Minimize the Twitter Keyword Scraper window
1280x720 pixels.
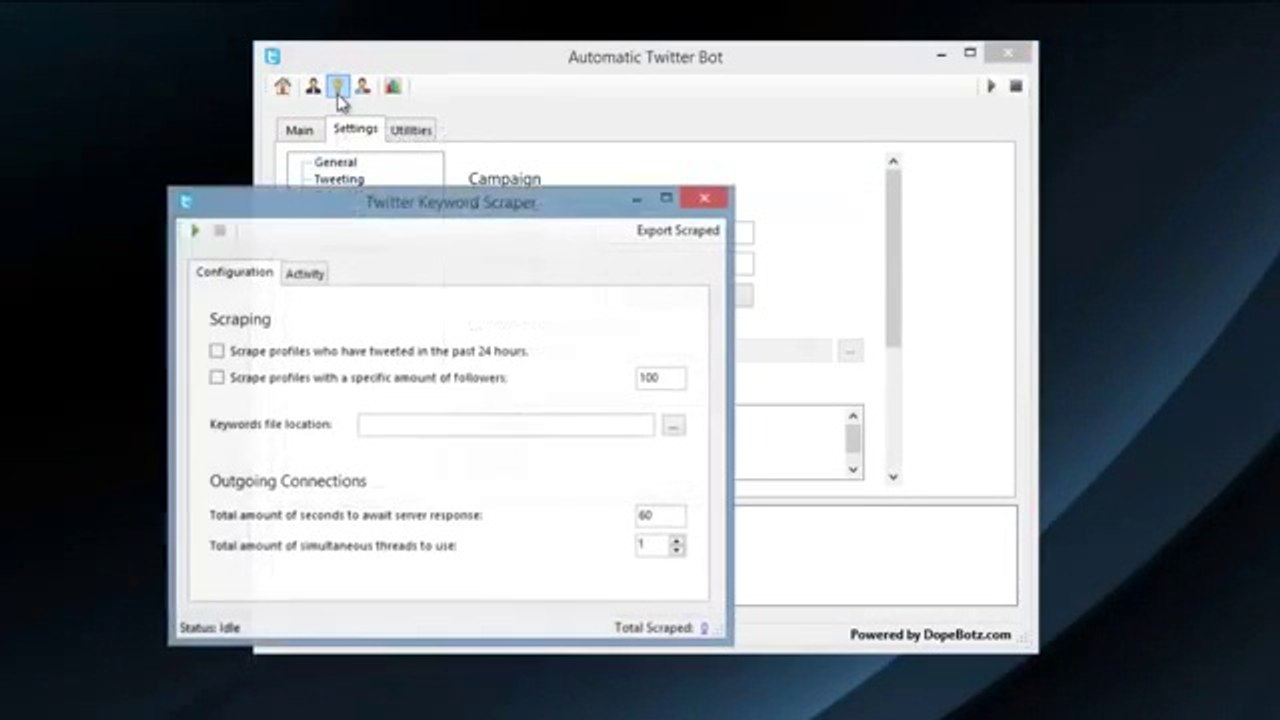click(637, 199)
